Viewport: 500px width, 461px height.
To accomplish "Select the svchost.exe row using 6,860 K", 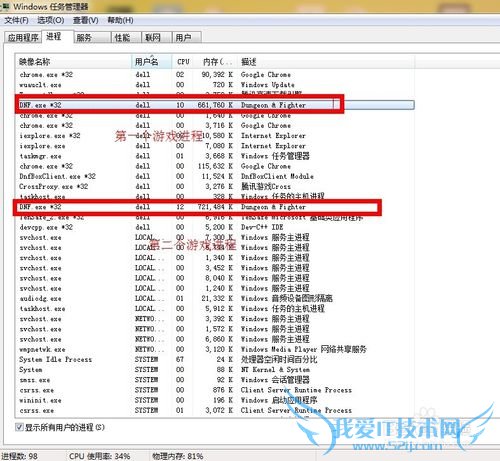I will point(215,339).
